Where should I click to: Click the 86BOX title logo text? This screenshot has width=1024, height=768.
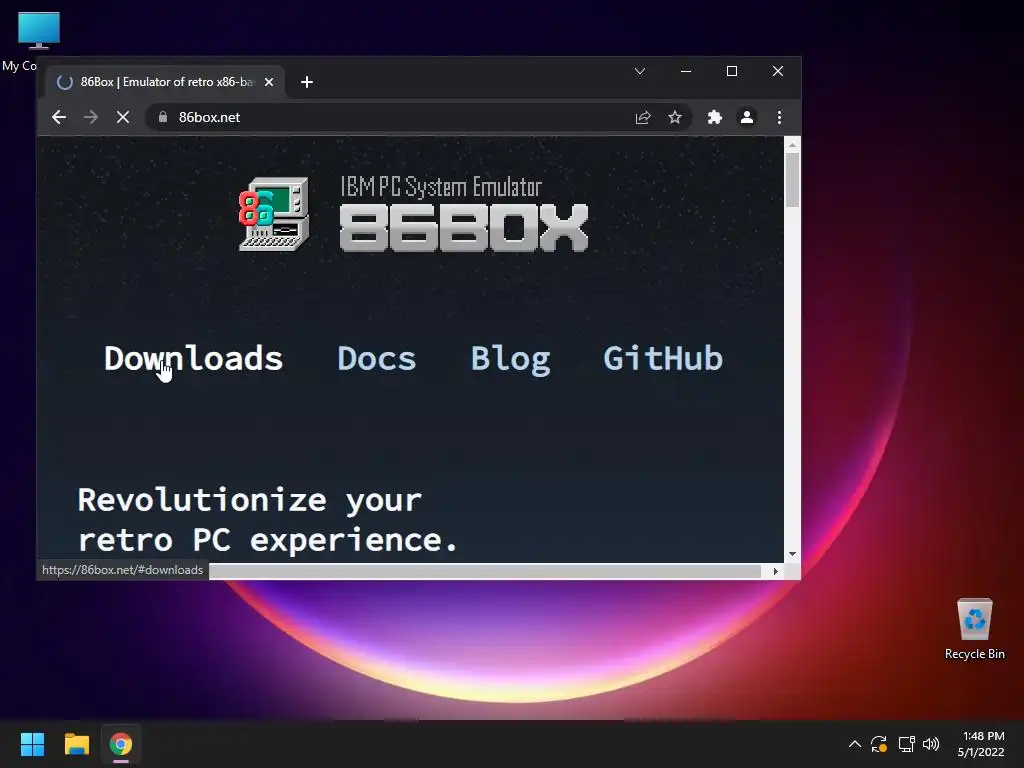point(464,227)
